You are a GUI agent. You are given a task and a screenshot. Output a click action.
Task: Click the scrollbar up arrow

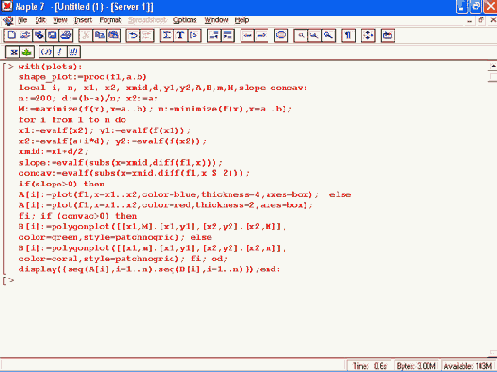tap(493, 66)
